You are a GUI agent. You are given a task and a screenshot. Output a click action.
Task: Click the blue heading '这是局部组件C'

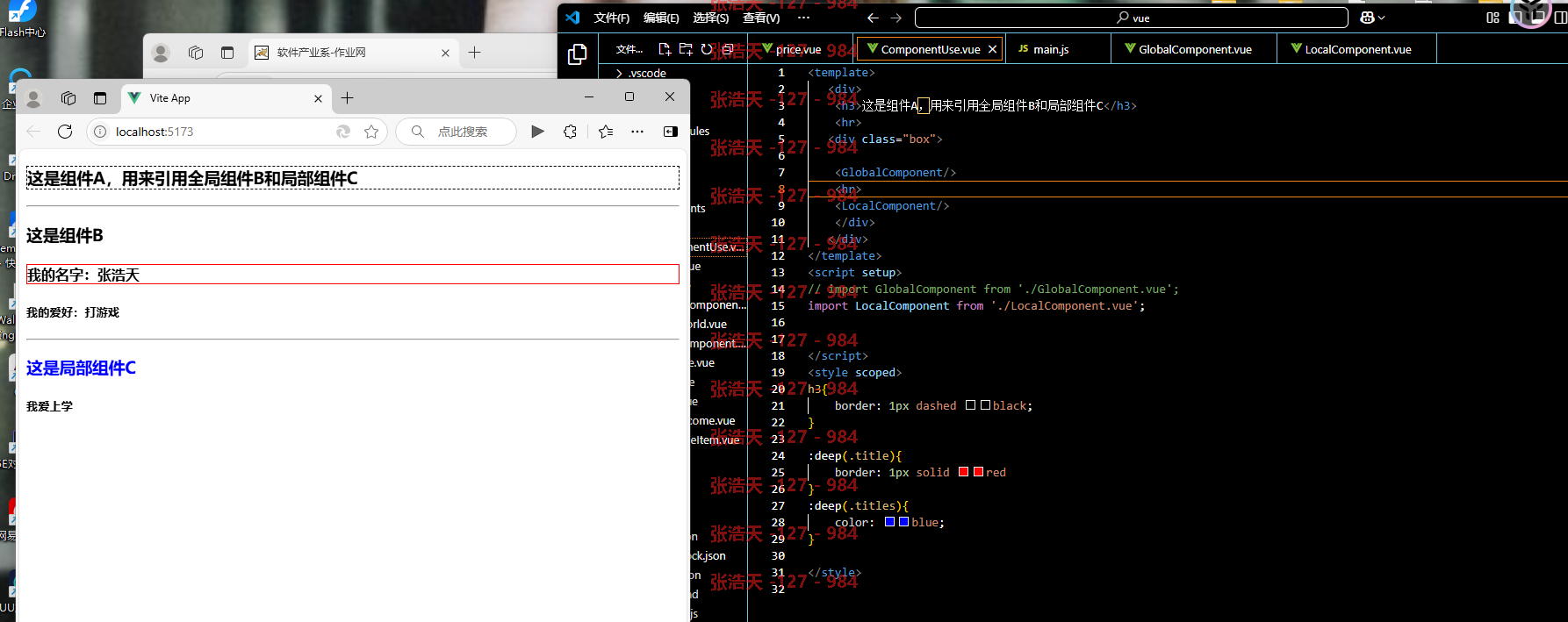pyautogui.click(x=81, y=368)
